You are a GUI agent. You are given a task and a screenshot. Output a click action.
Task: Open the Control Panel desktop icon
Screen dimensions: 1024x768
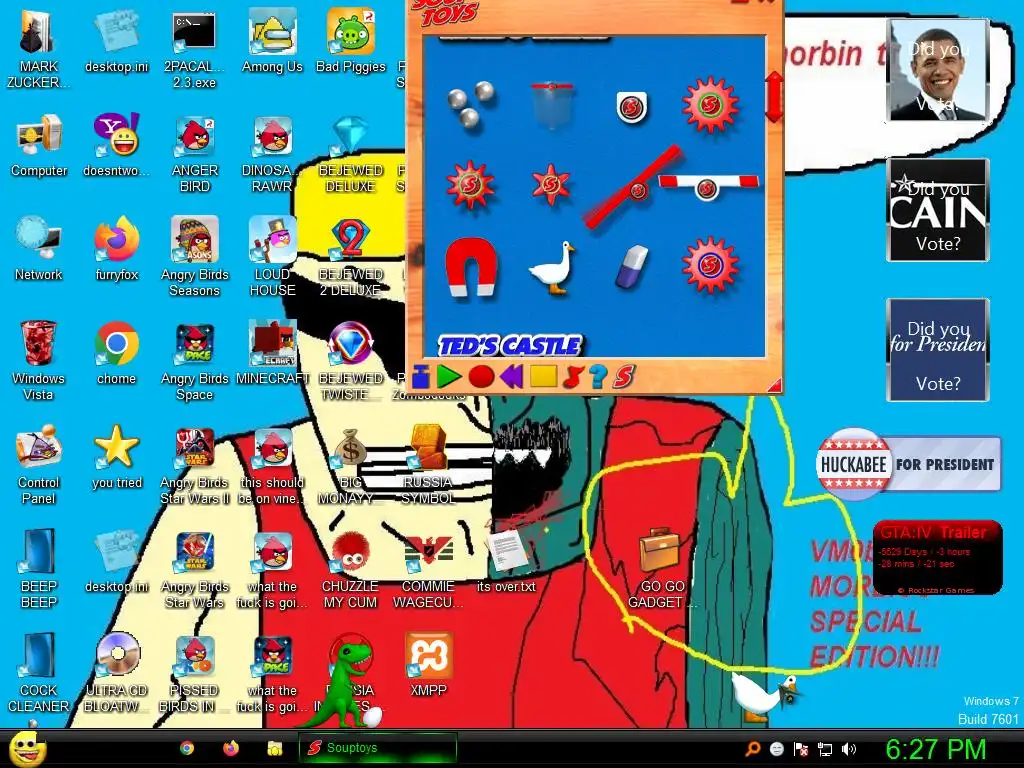pos(39,464)
